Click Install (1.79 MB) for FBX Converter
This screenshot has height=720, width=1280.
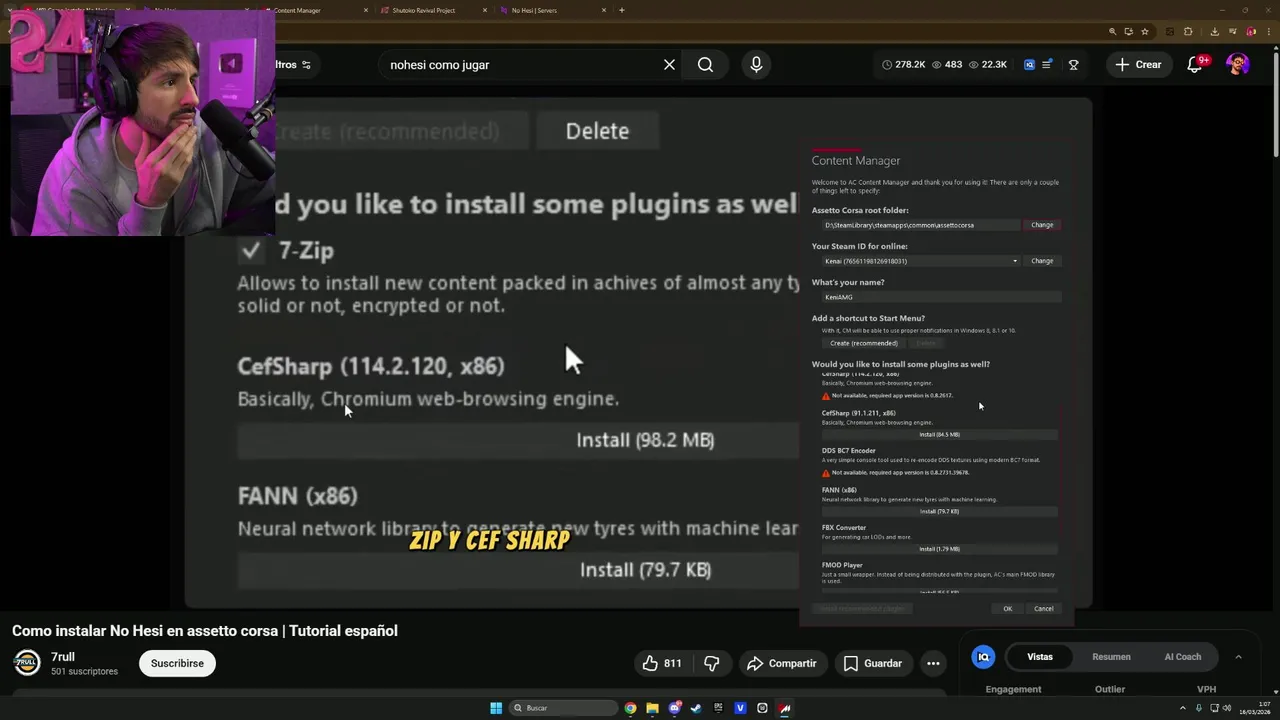[939, 549]
